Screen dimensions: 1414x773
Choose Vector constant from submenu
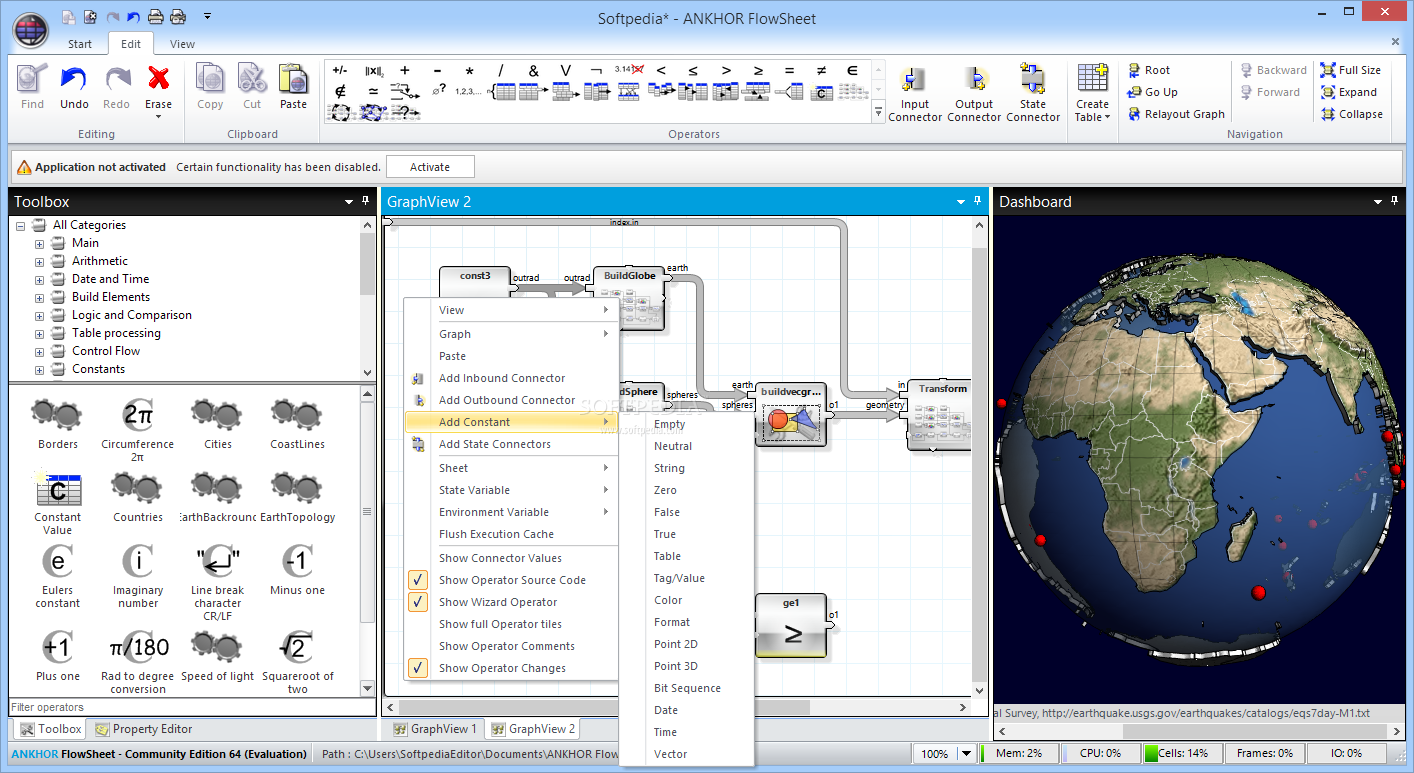[670, 754]
